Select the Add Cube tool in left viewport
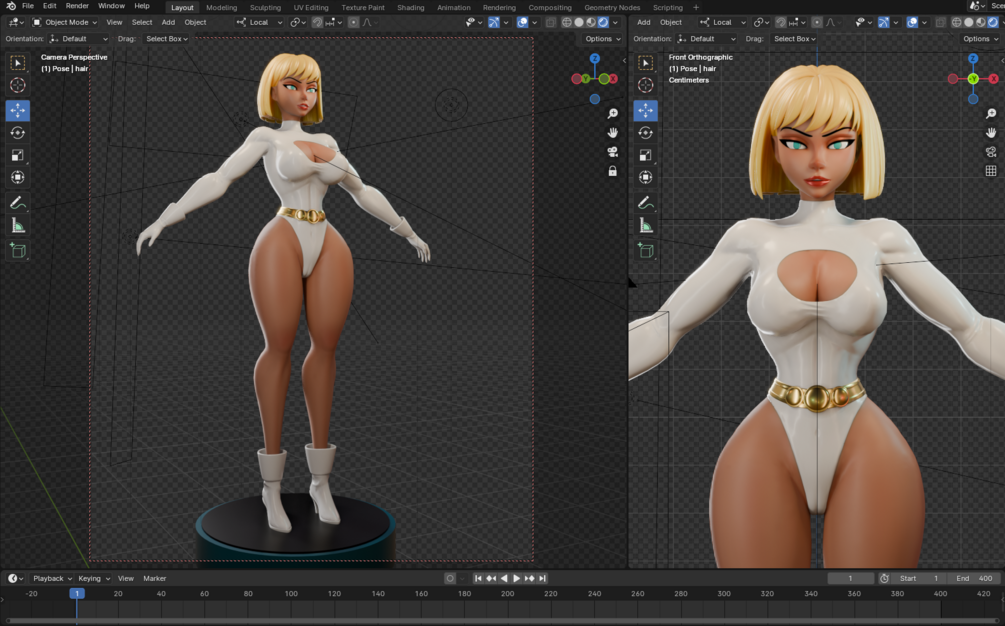The image size is (1005, 626). tap(17, 251)
